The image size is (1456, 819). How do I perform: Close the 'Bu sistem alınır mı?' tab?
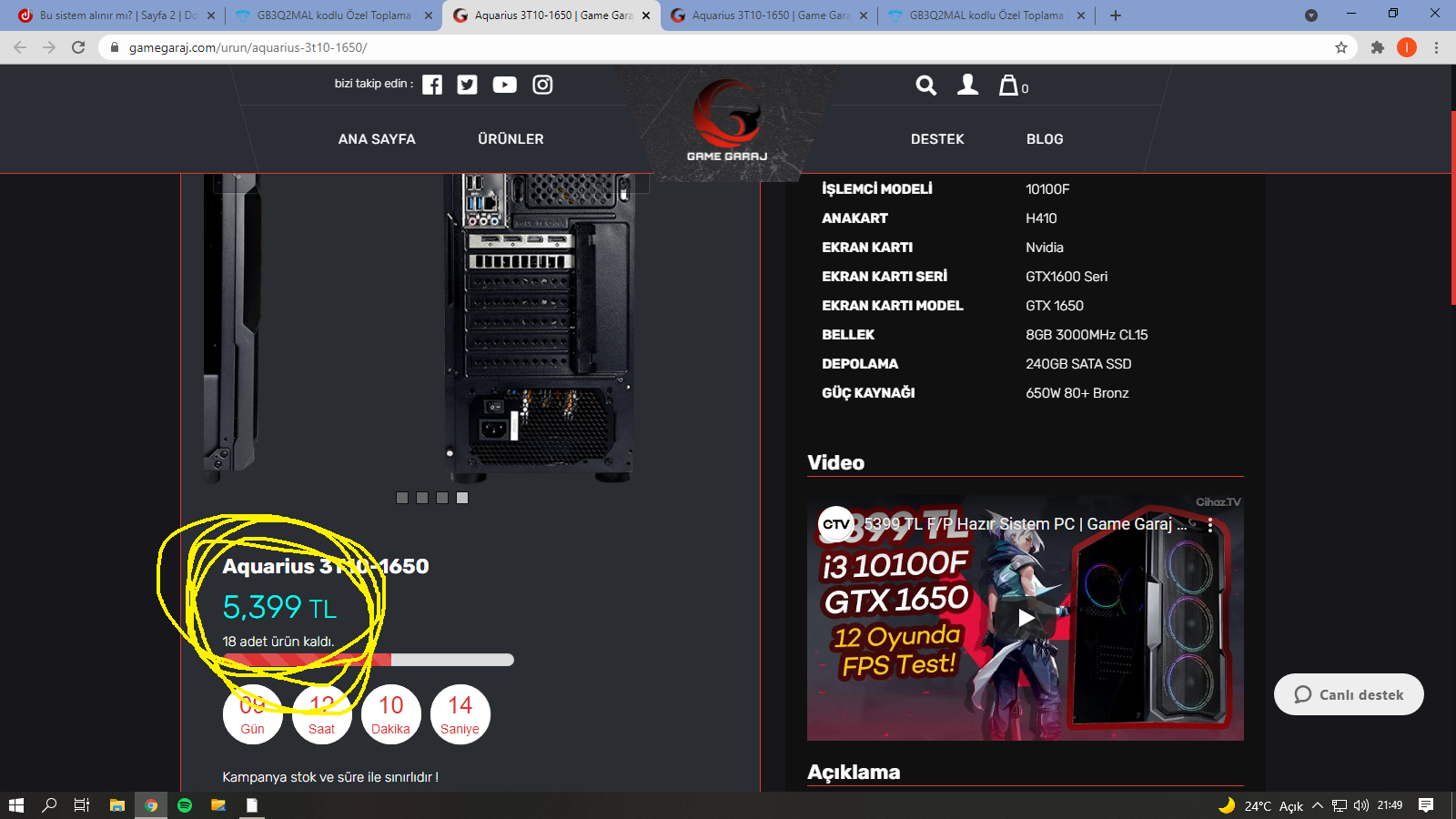click(211, 15)
